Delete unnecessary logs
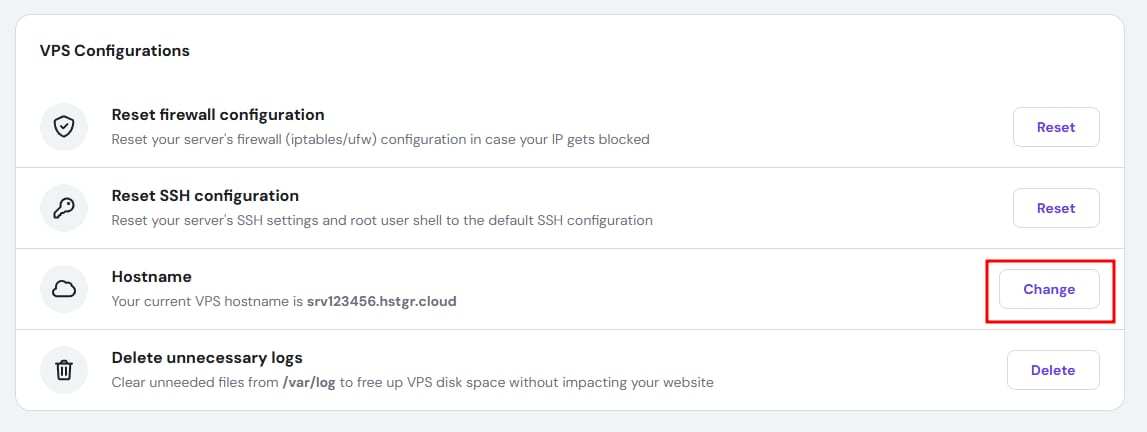 click(x=1053, y=370)
